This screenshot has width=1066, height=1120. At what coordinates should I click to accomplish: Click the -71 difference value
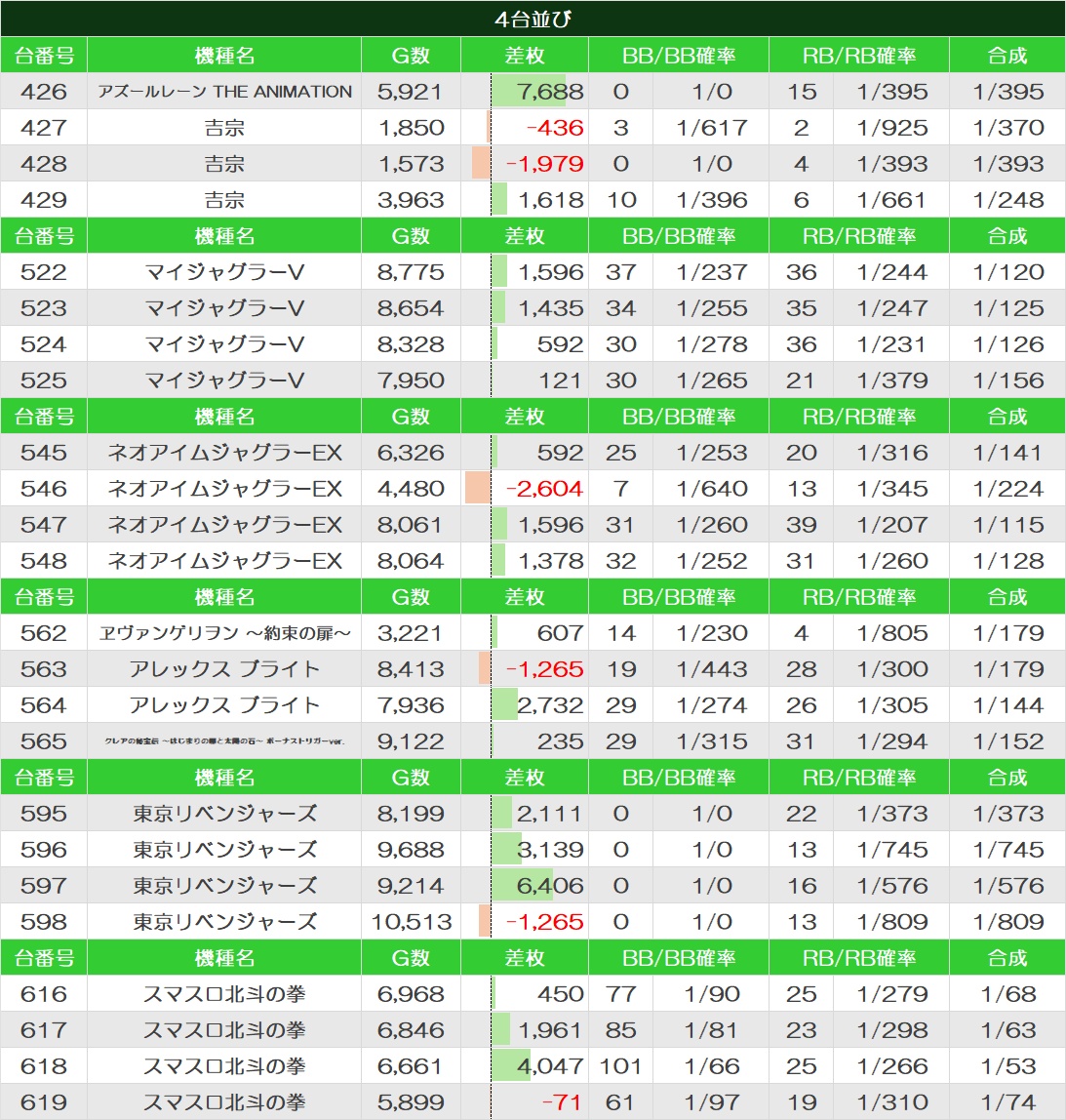click(562, 1102)
